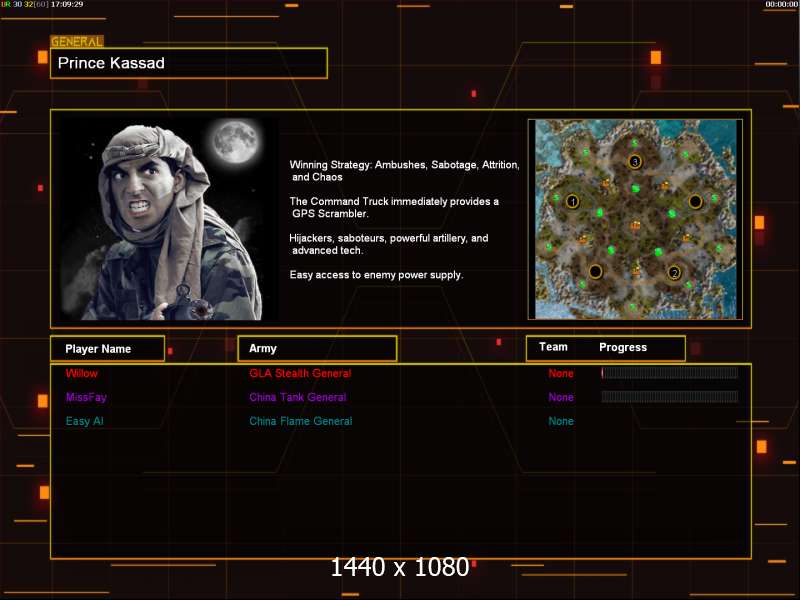Viewport: 800px width, 600px height.
Task: Click the orange tech building icon at the map center
Action: 635,225
